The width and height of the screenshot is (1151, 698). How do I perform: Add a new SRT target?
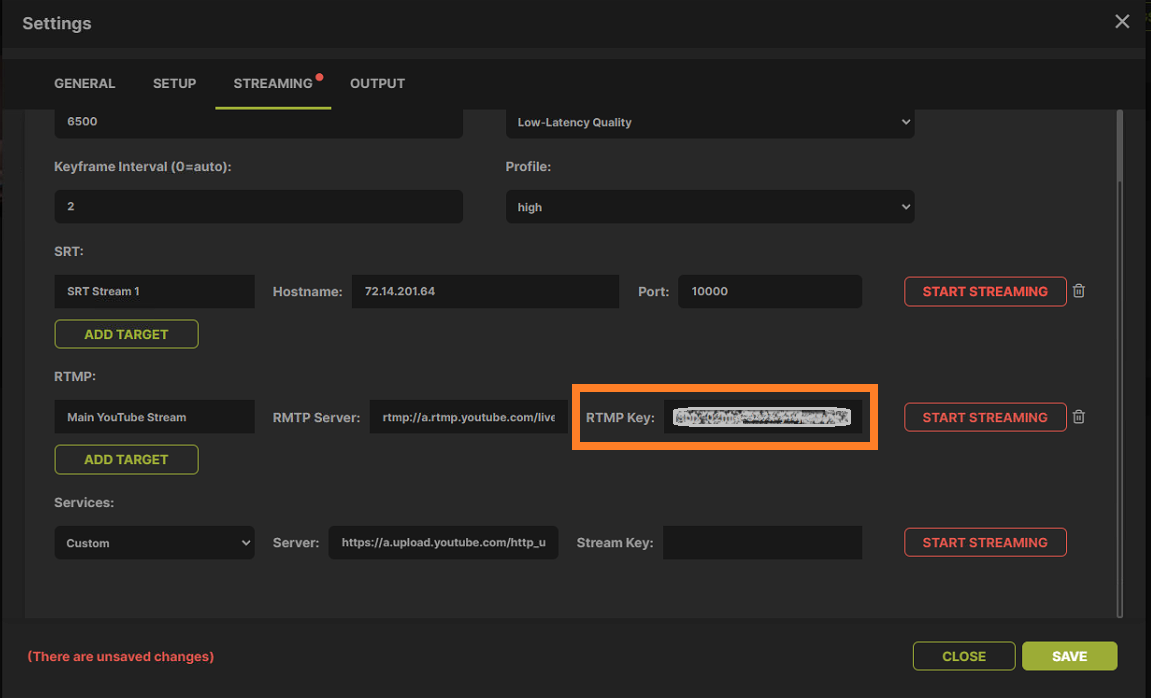click(x=126, y=333)
